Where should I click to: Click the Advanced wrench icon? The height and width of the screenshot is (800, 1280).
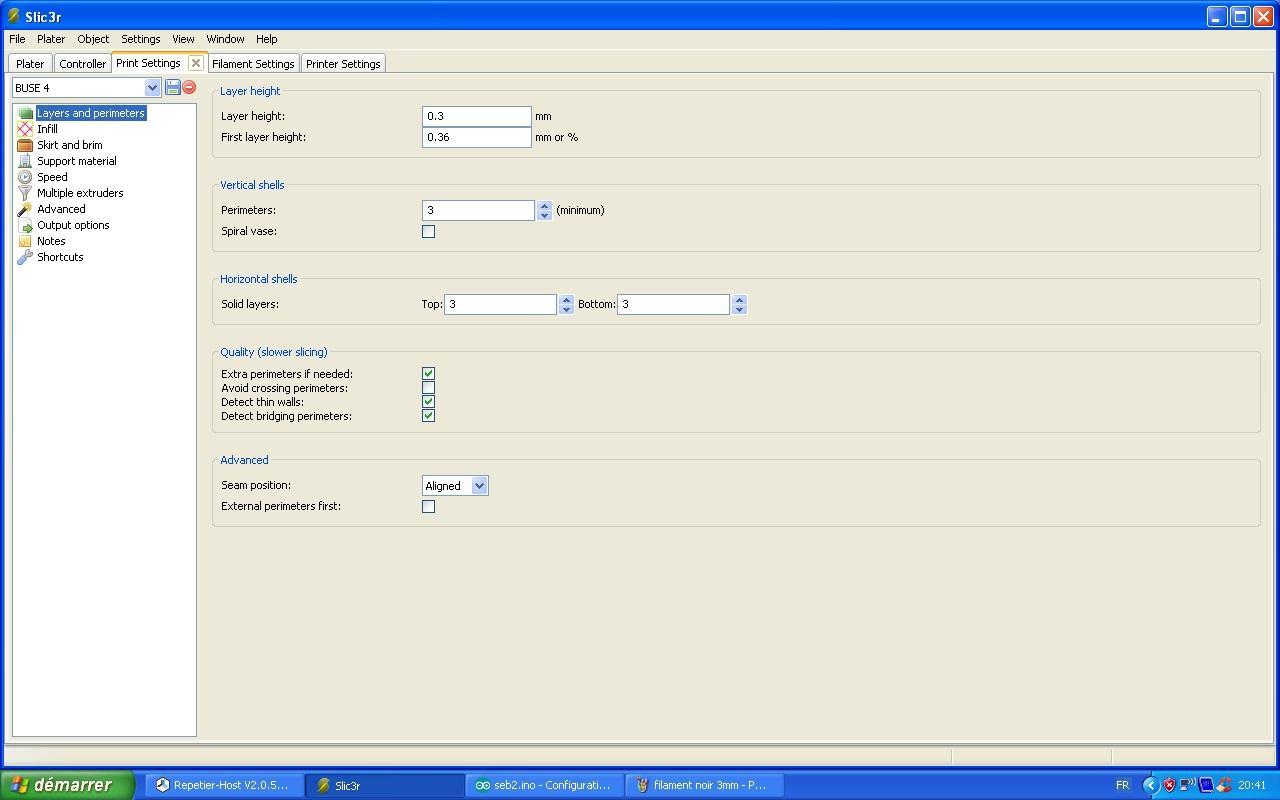[25, 209]
